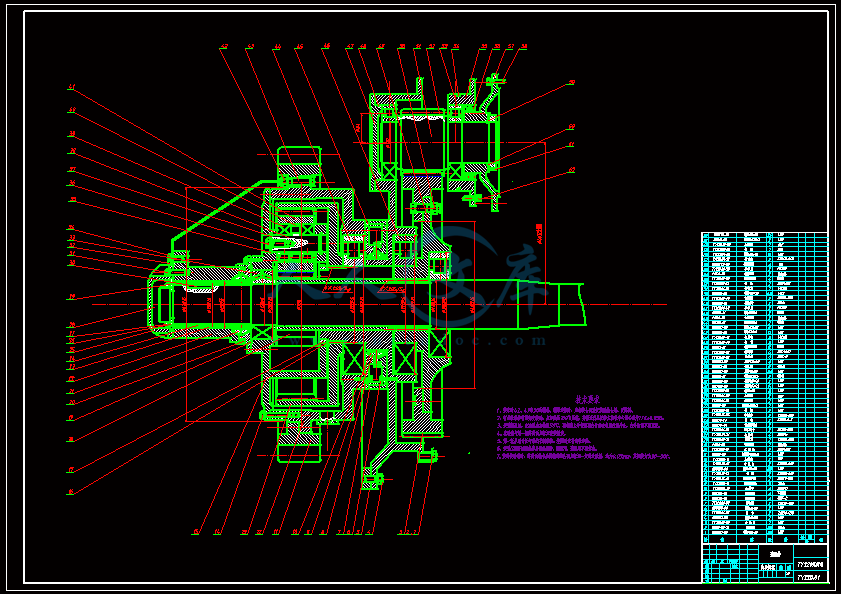Select part callout label 41
The height and width of the screenshot is (594, 841).
point(71,86)
